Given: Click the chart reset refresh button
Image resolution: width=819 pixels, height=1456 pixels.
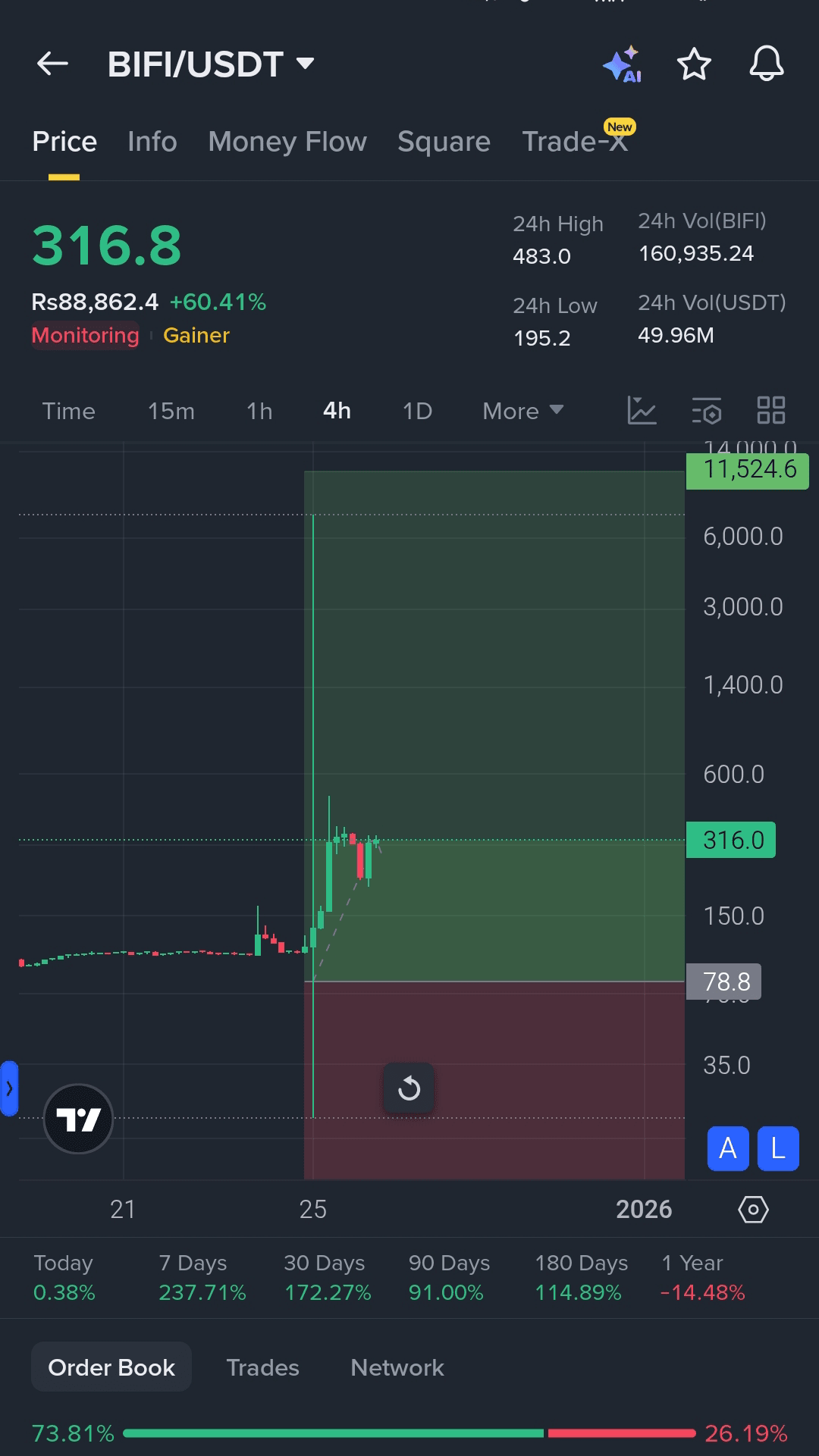Looking at the screenshot, I should coord(409,1088).
